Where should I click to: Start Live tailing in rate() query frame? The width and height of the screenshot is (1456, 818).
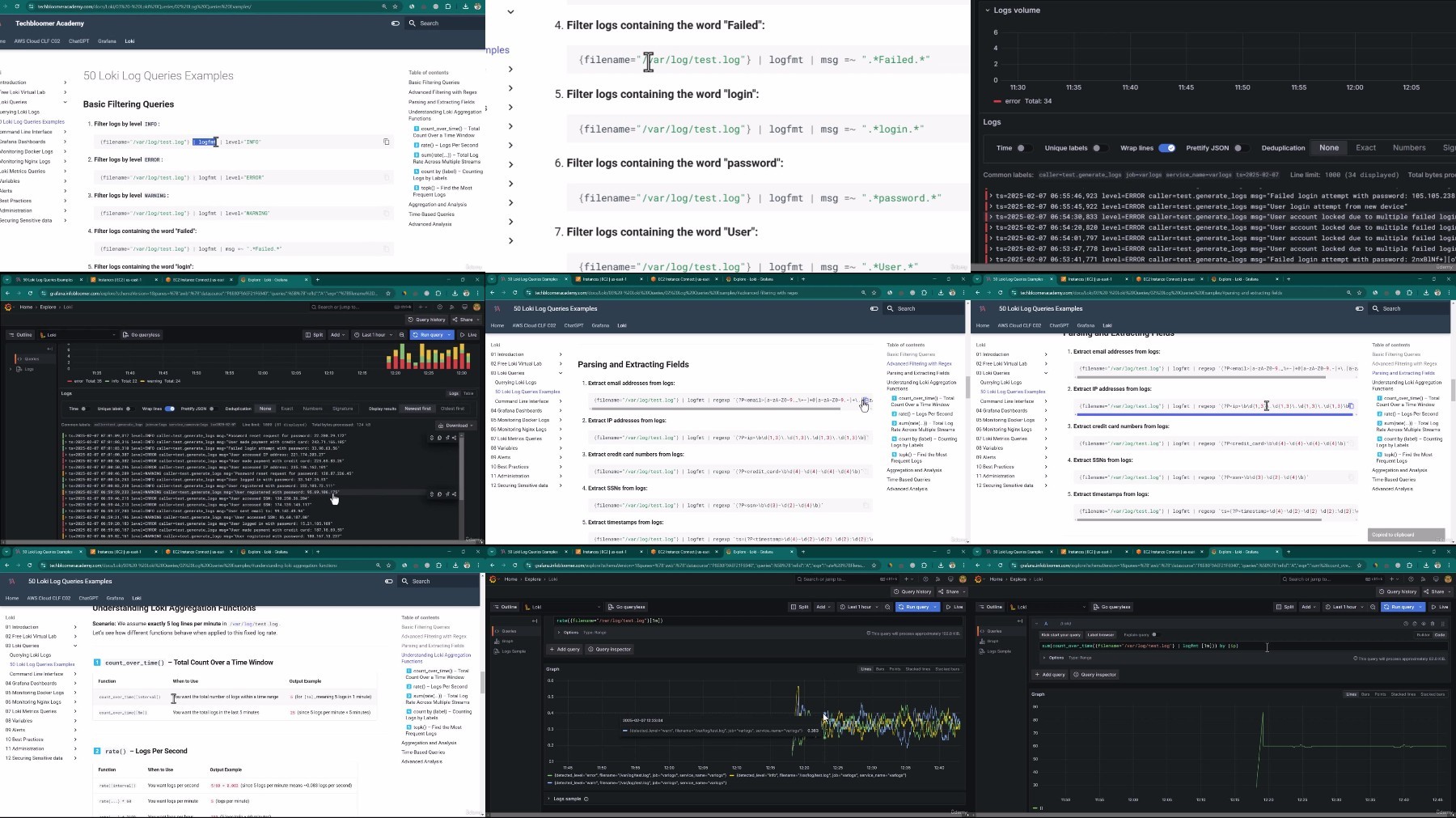point(955,607)
